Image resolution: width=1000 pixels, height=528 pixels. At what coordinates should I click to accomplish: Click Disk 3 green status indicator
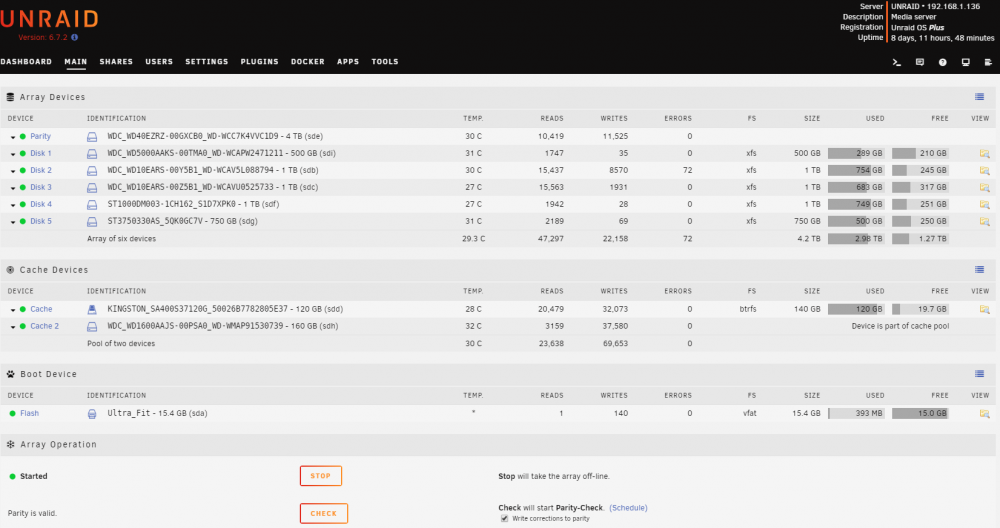pos(23,187)
